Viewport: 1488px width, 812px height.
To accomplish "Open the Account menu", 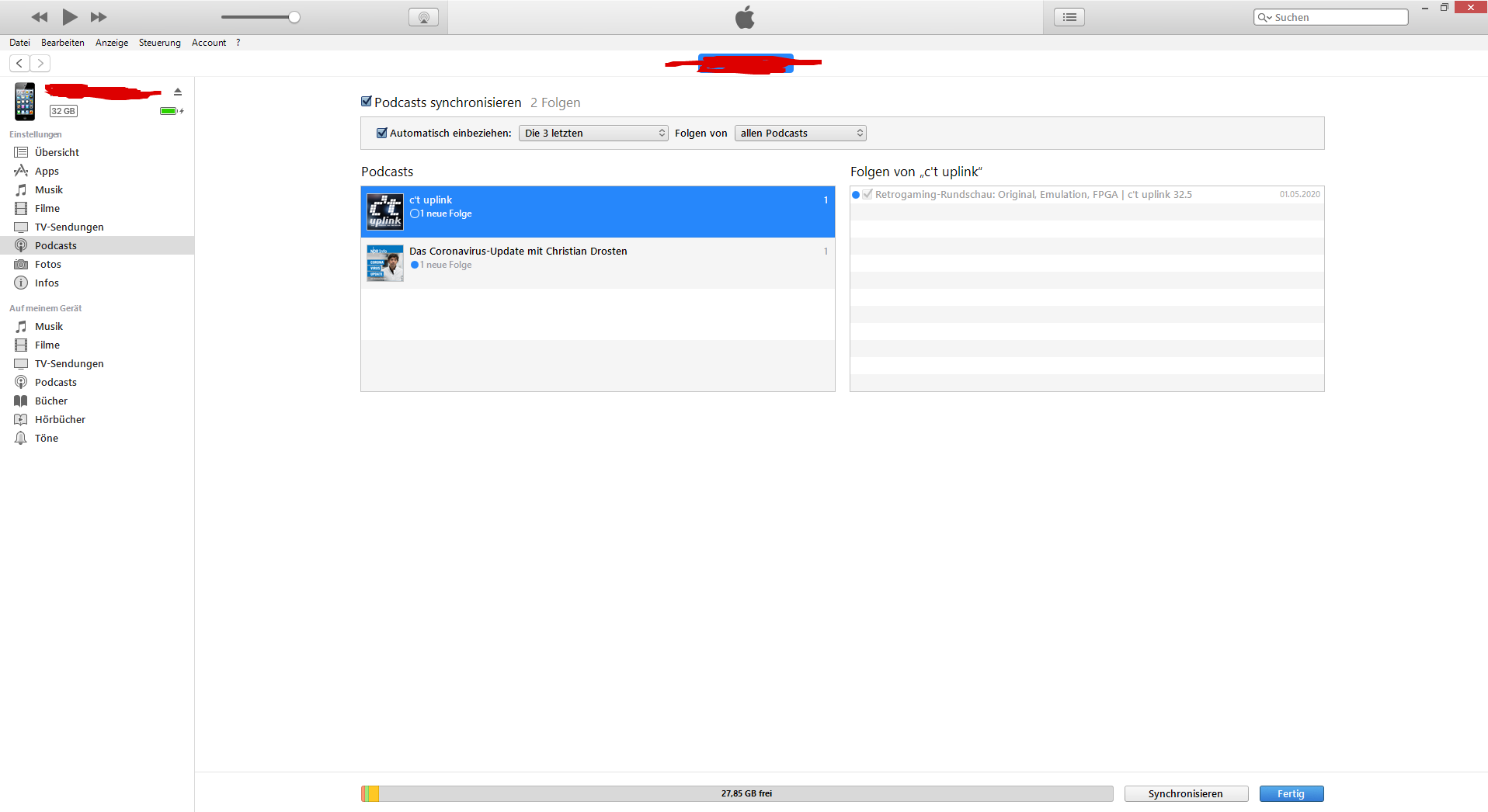I will point(209,43).
